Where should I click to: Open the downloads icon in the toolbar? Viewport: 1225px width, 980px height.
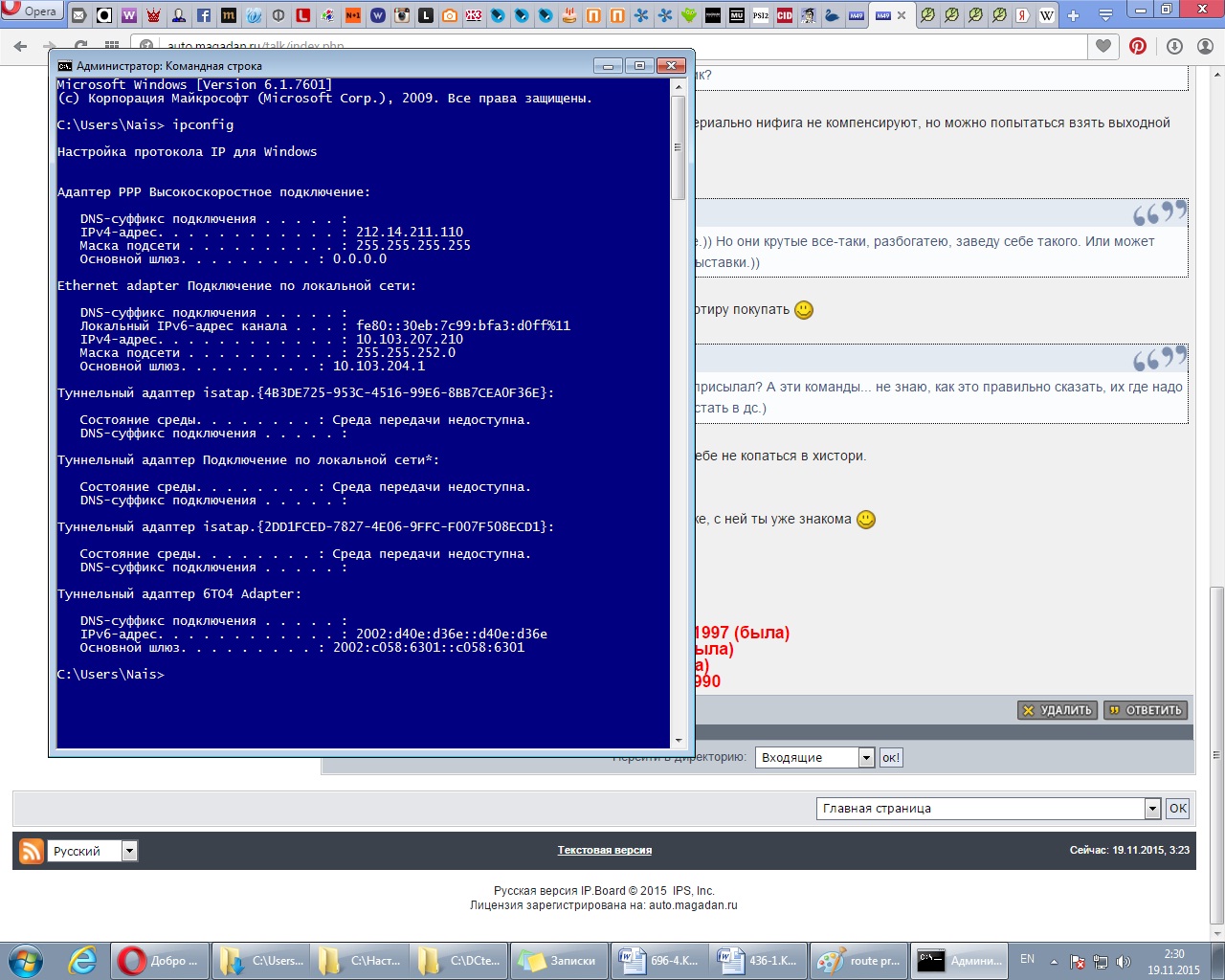click(1174, 46)
